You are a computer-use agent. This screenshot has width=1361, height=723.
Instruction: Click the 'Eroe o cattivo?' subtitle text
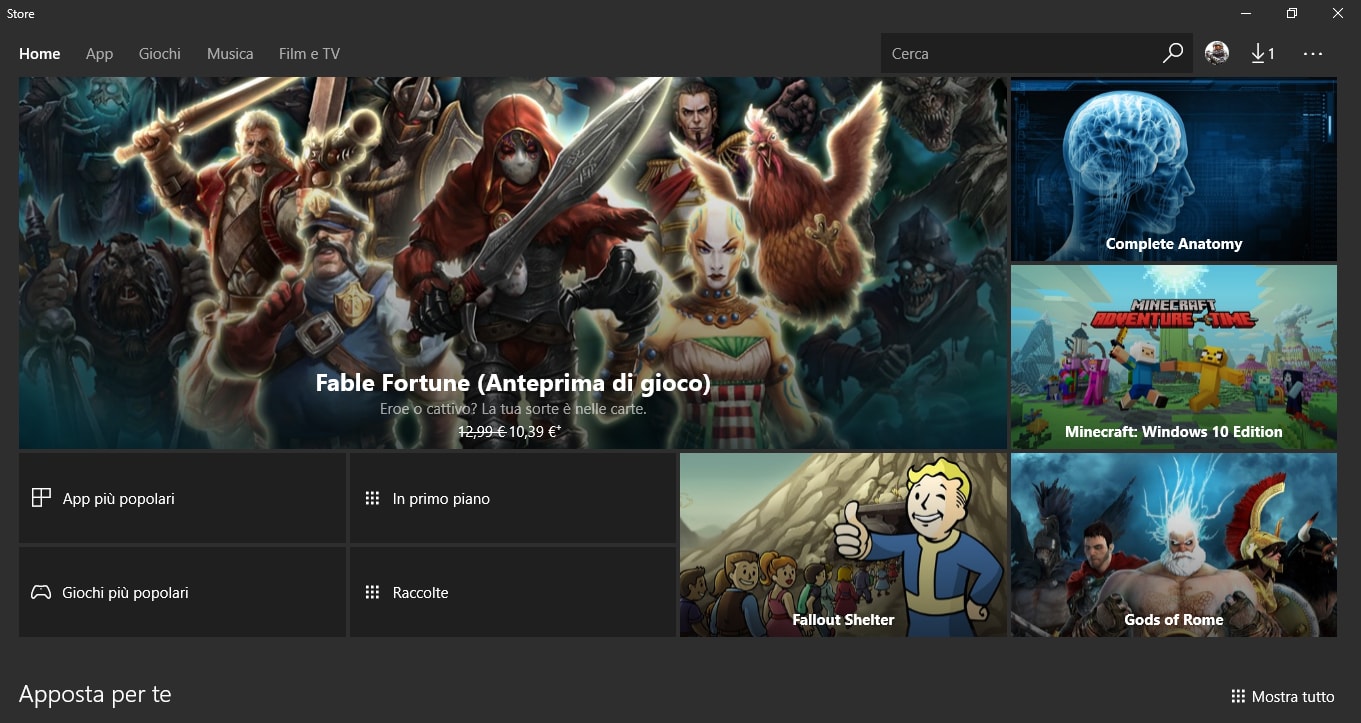[513, 409]
